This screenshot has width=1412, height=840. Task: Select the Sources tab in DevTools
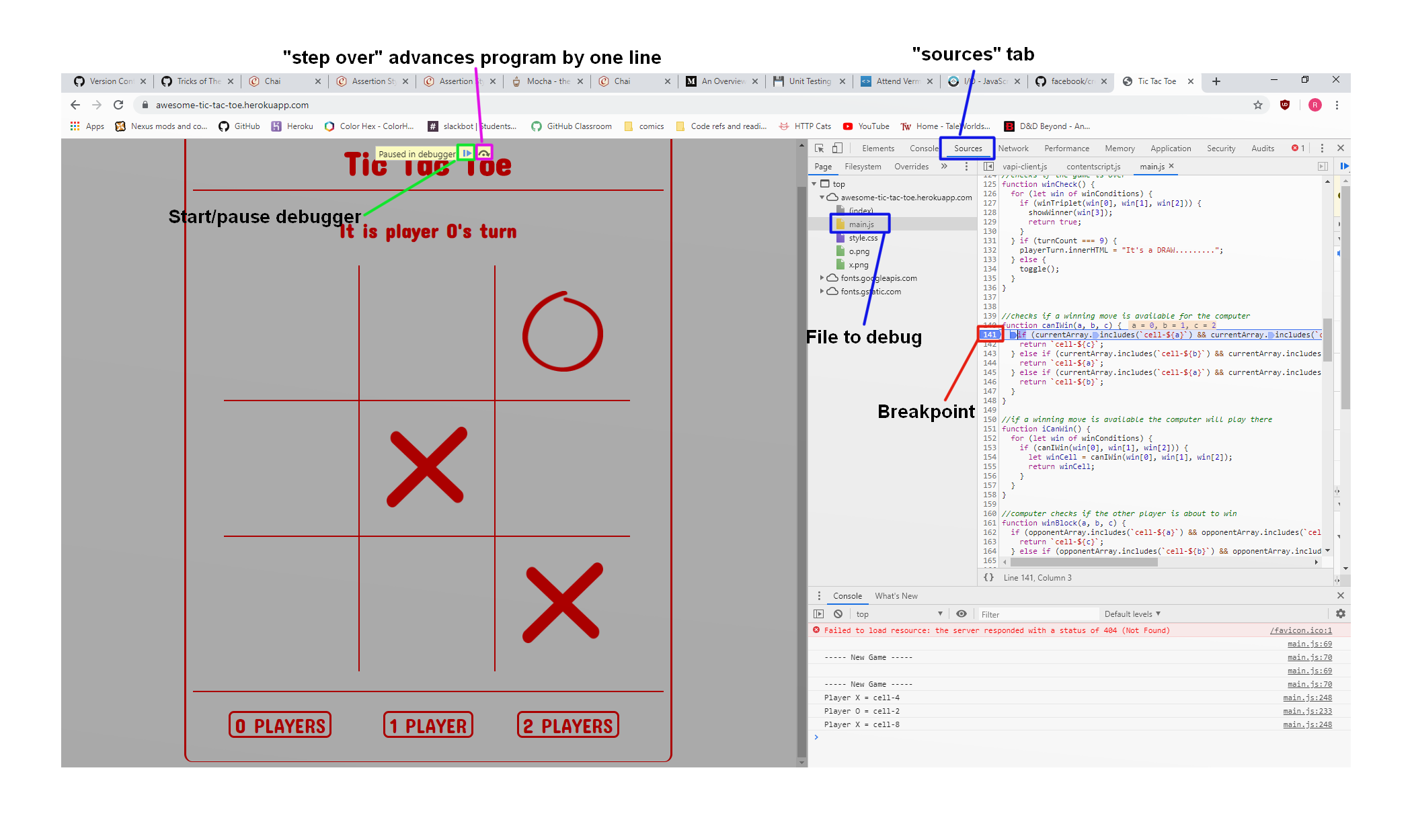tap(967, 148)
